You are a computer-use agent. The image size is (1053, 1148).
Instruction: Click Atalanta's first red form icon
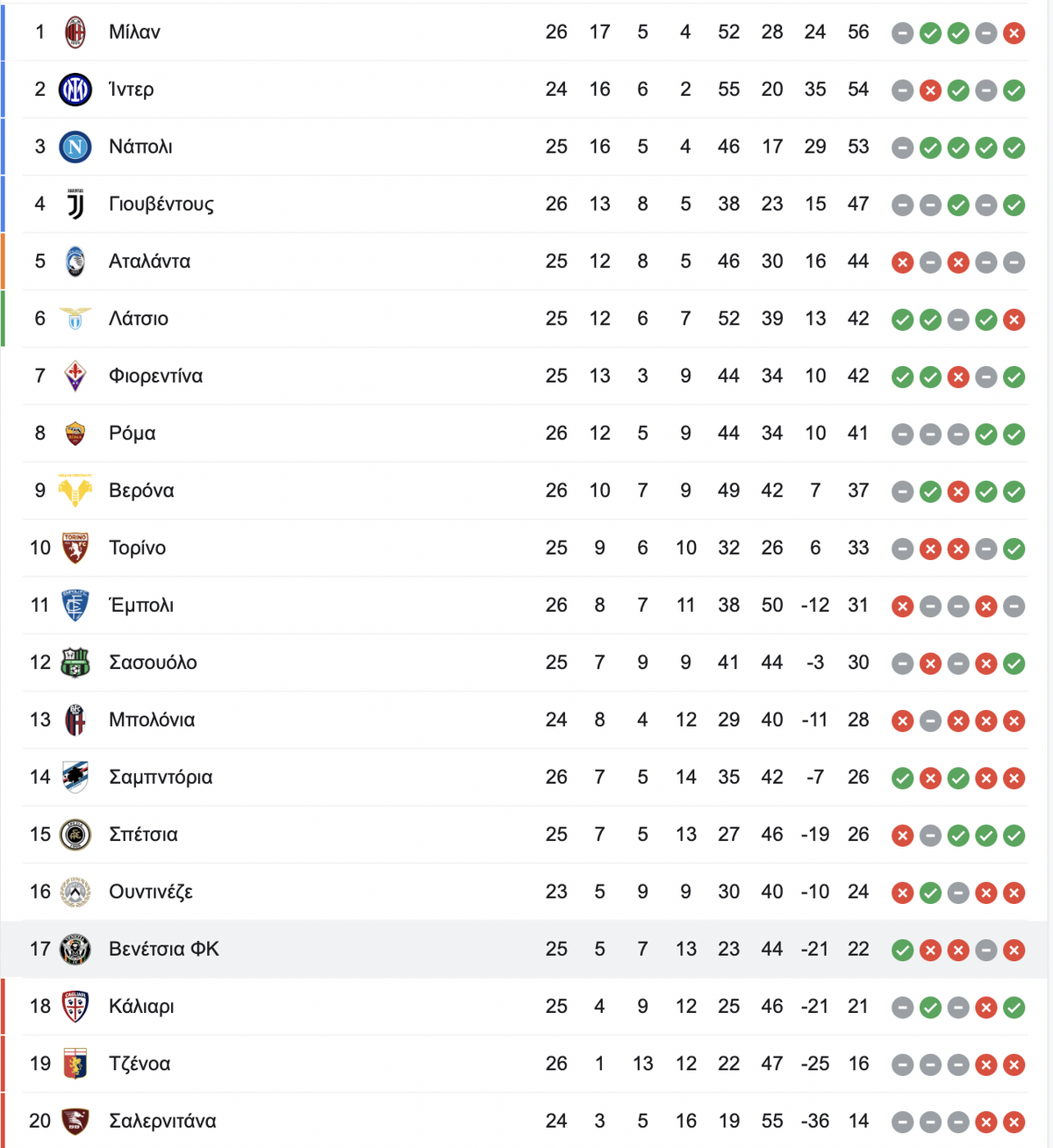(x=902, y=262)
